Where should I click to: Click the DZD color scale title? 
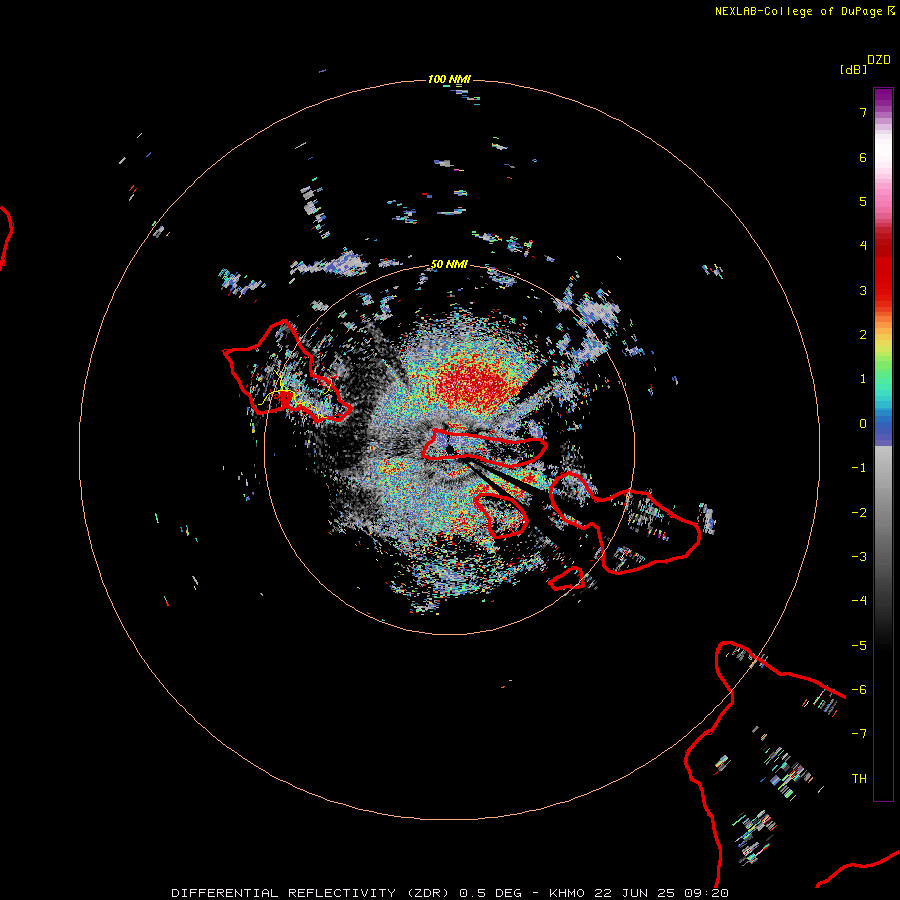879,60
